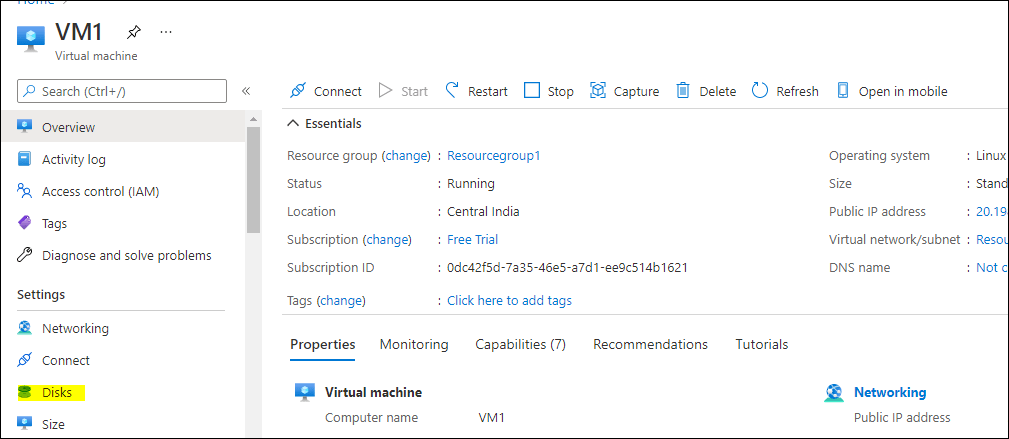This screenshot has height=439, width=1009.
Task: Click the sidebar vertical scrollbar thumb
Action: (253, 180)
